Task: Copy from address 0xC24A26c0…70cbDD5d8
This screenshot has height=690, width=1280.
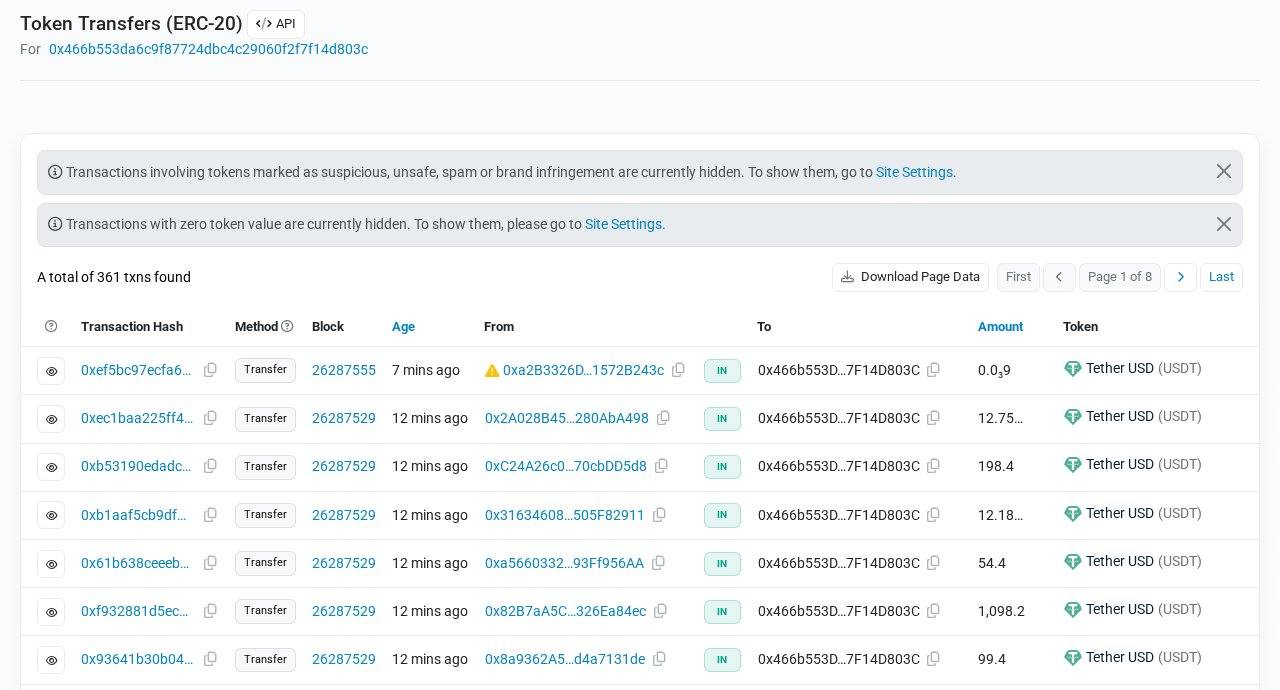Action: coord(661,466)
